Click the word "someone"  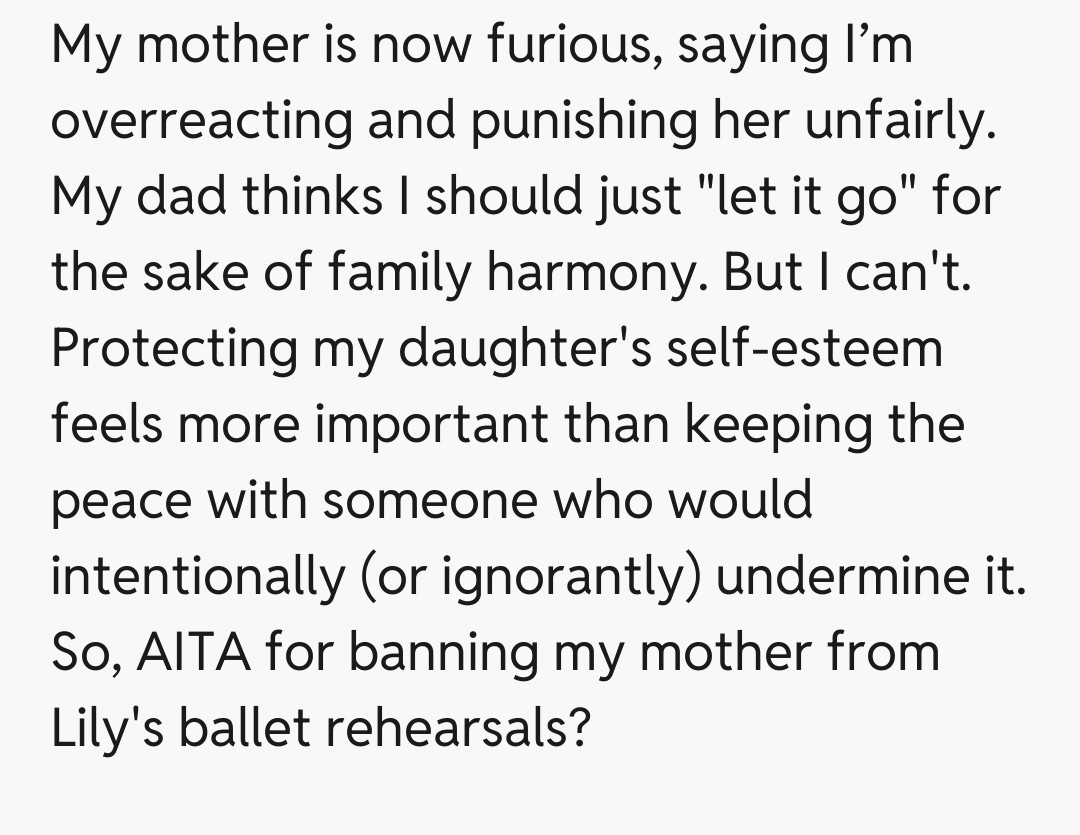443,499
